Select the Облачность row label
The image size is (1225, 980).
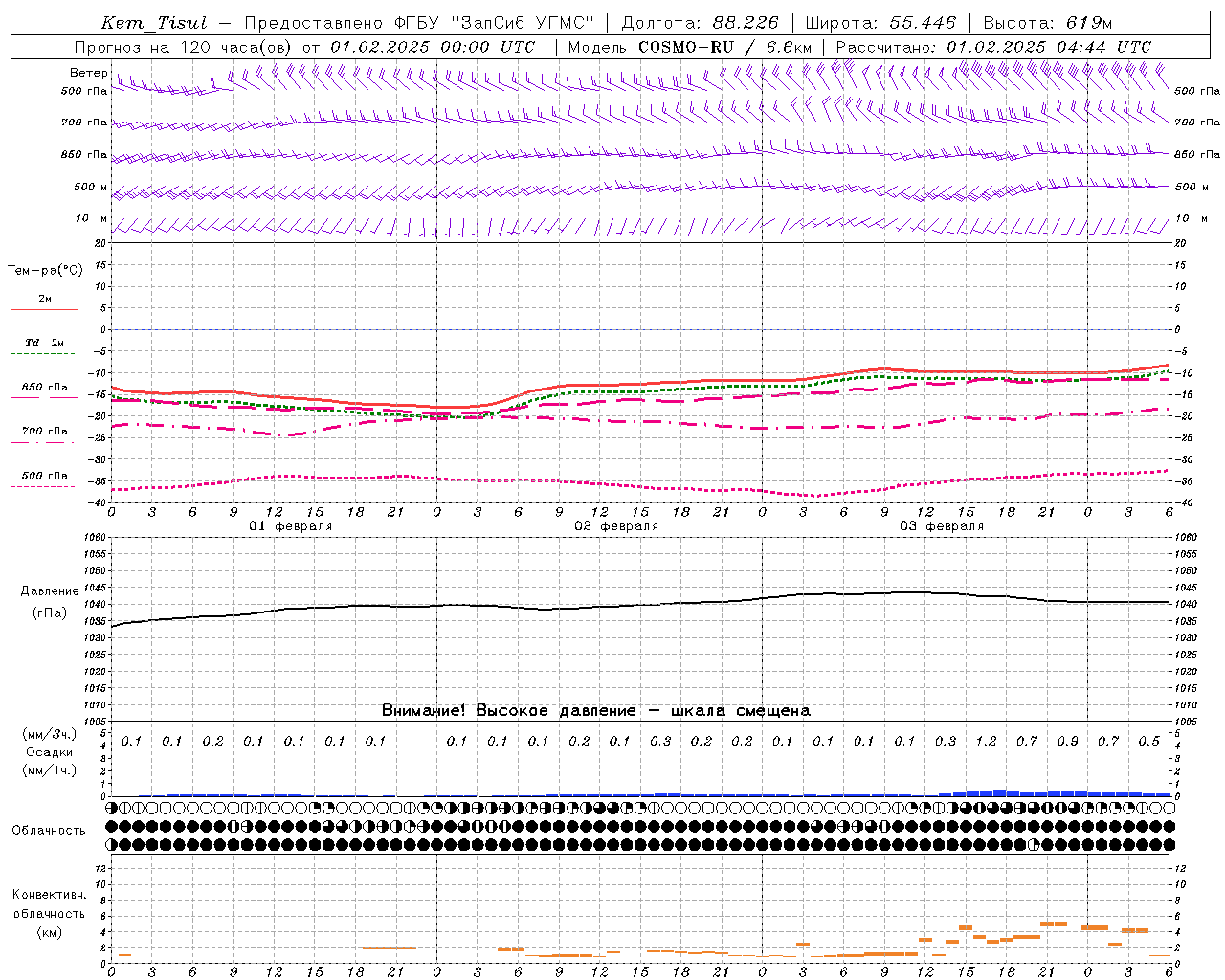pyautogui.click(x=48, y=830)
